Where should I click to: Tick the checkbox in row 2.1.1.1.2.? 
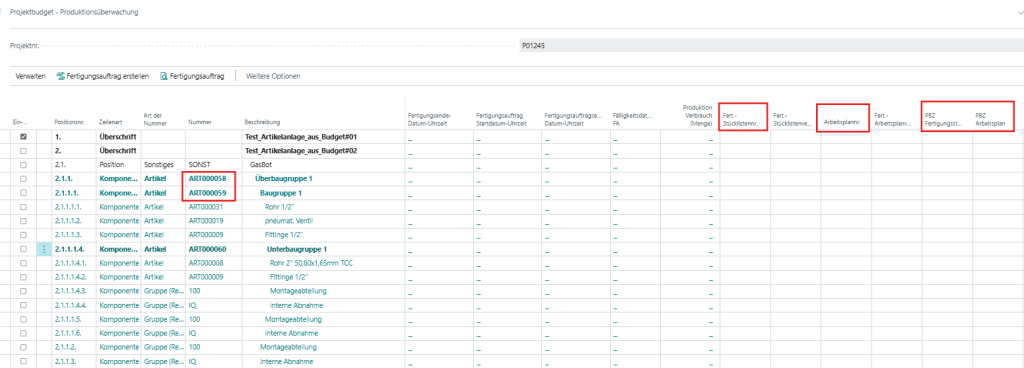click(x=24, y=221)
